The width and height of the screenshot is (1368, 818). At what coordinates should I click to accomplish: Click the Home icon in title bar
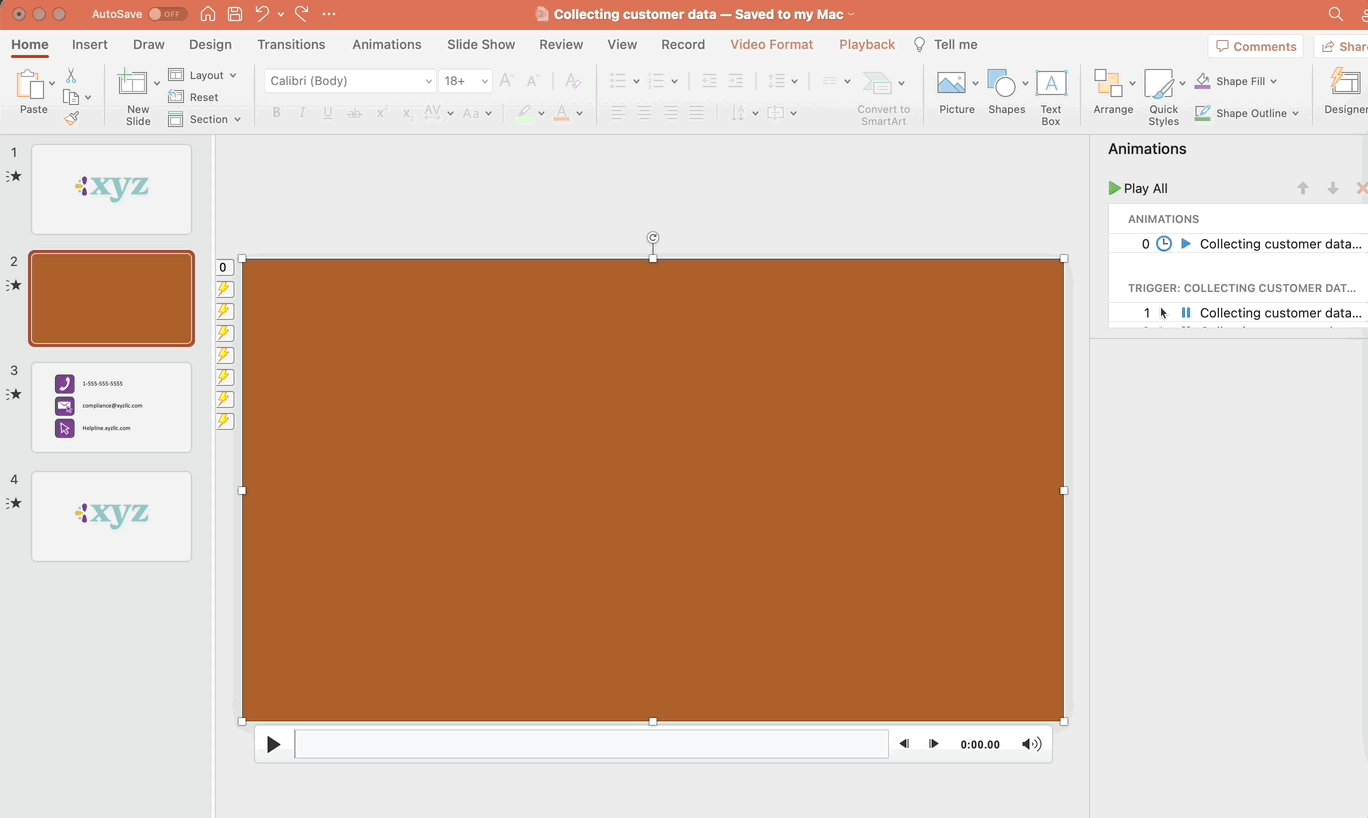pyautogui.click(x=208, y=14)
